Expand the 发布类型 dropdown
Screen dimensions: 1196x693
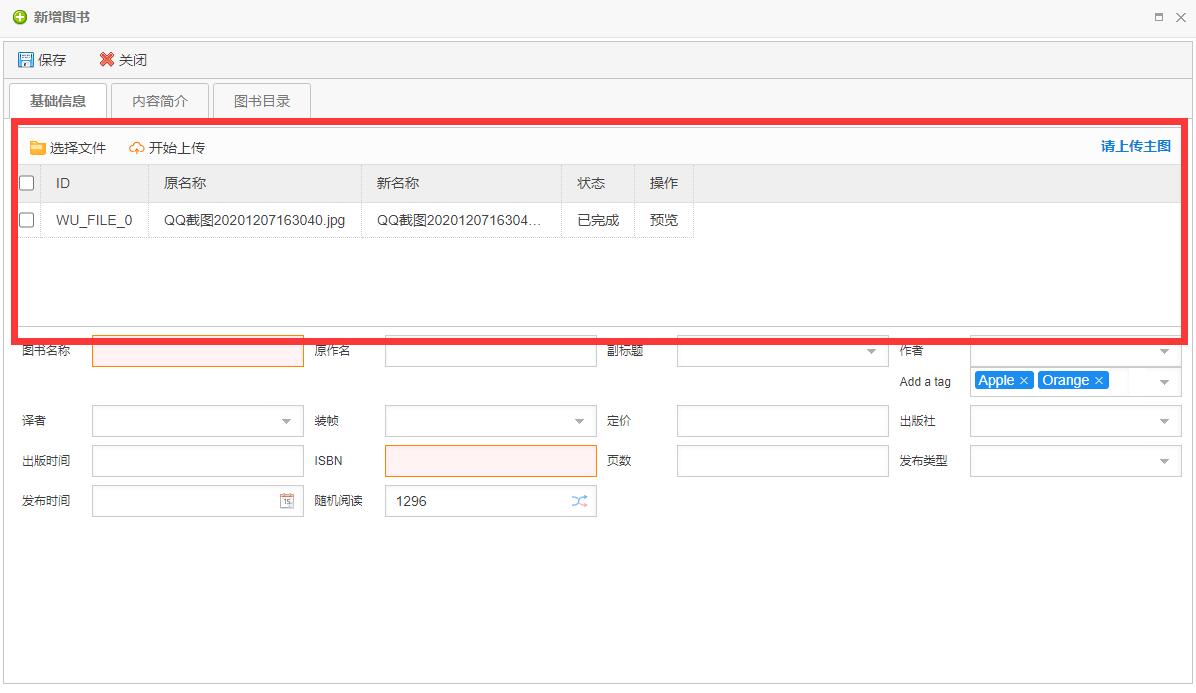[1163, 461]
